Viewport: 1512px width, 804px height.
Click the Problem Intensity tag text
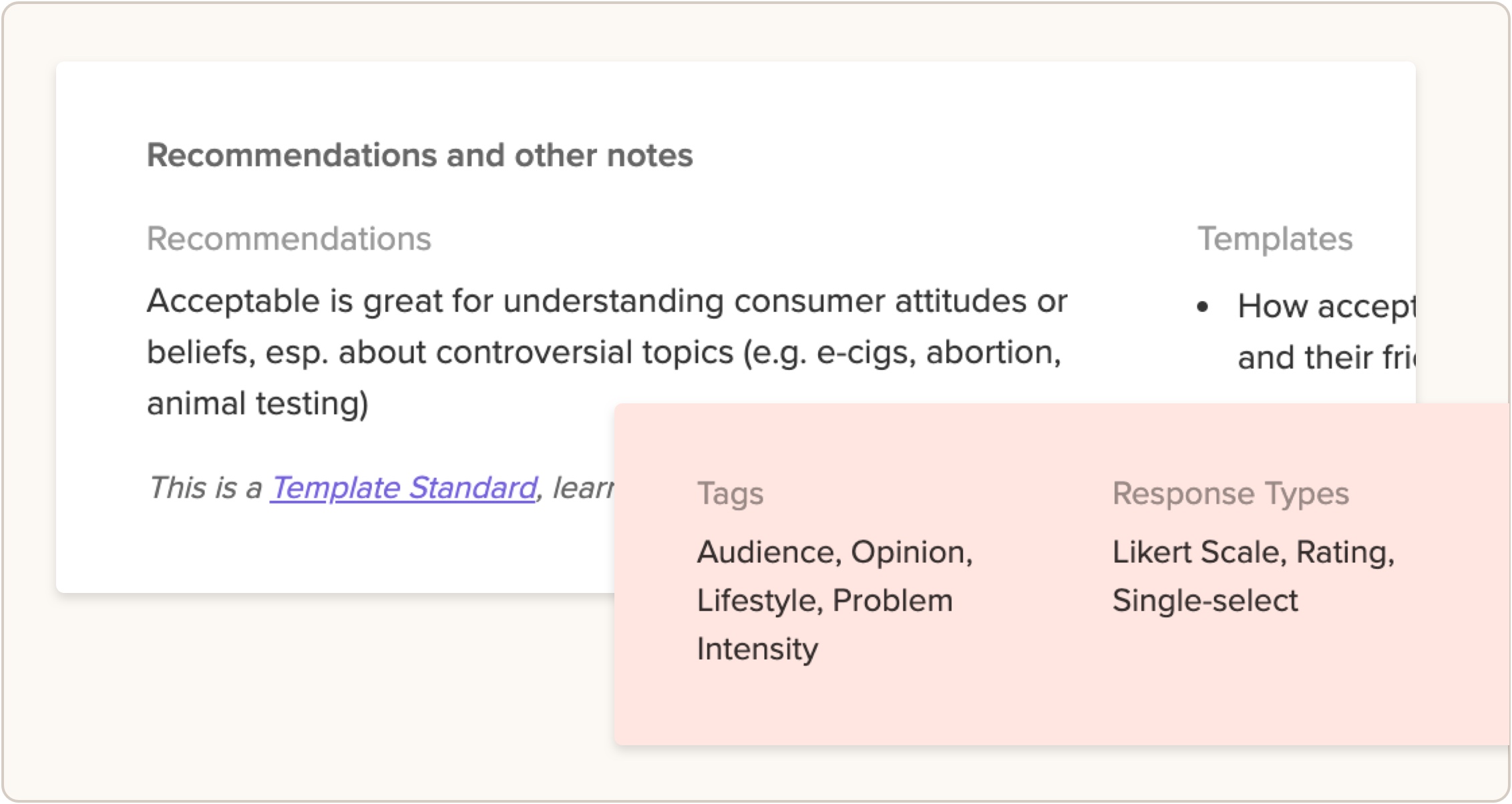click(x=825, y=624)
